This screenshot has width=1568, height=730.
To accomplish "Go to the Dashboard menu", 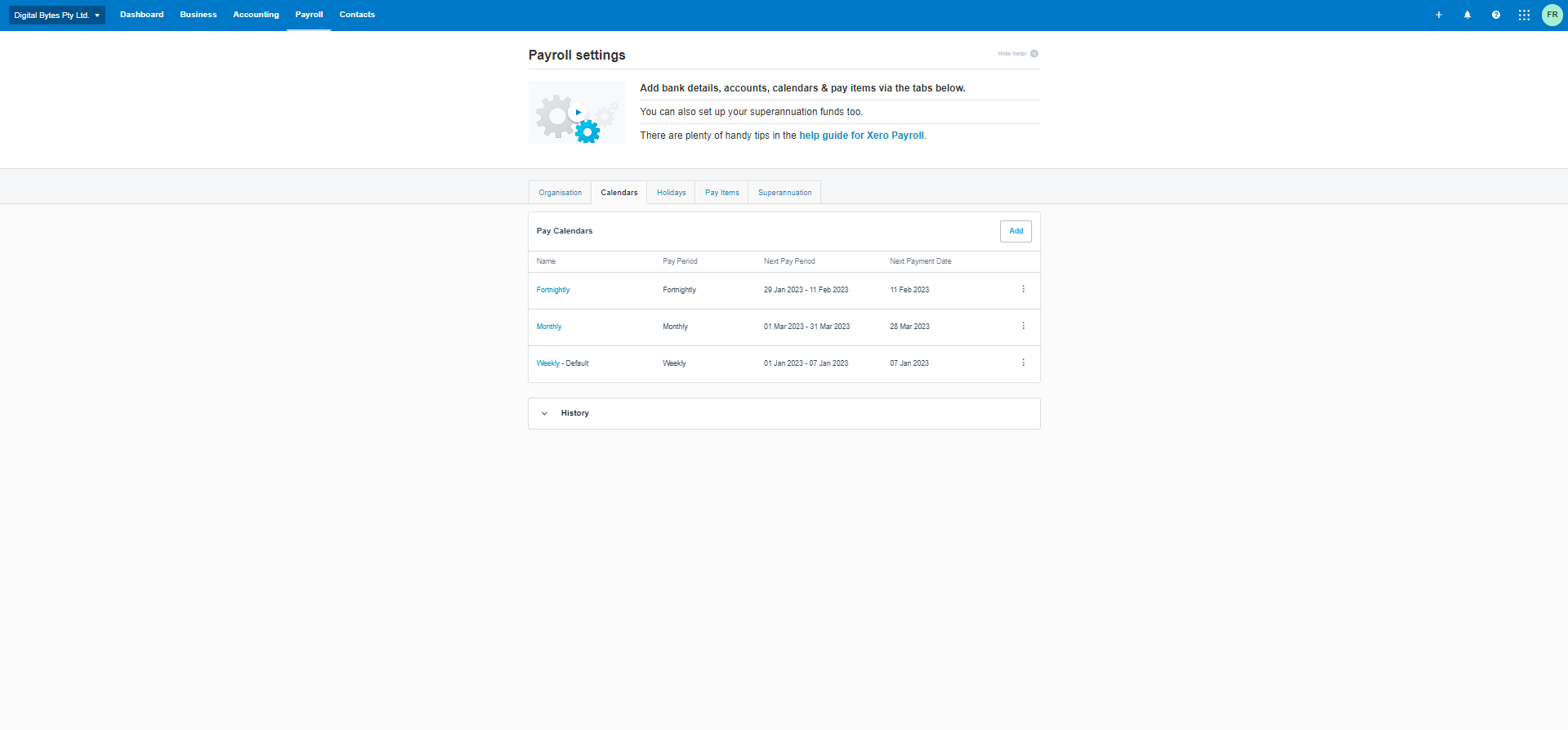I will (141, 15).
